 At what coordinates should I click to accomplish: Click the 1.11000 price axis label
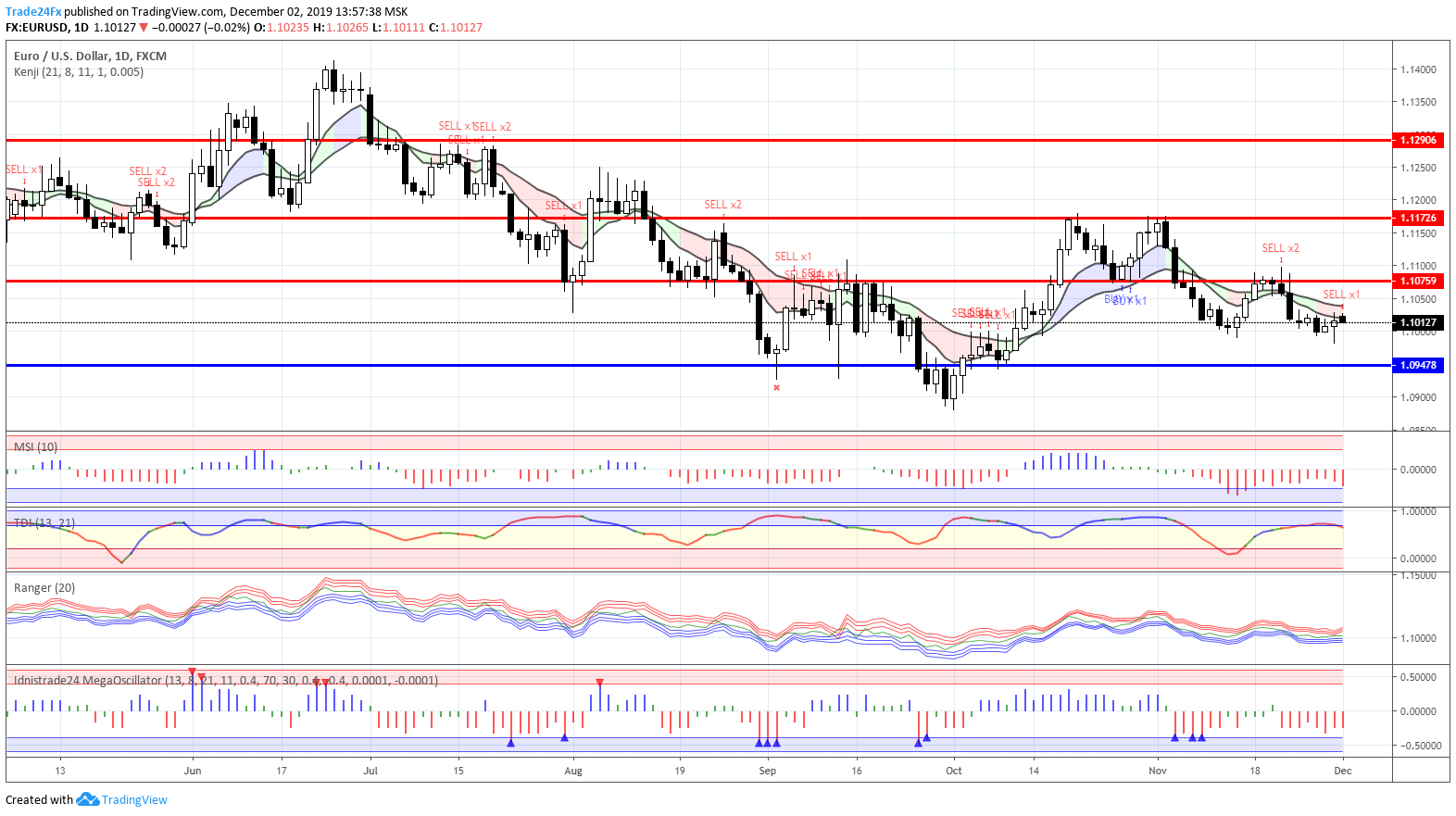(1418, 267)
